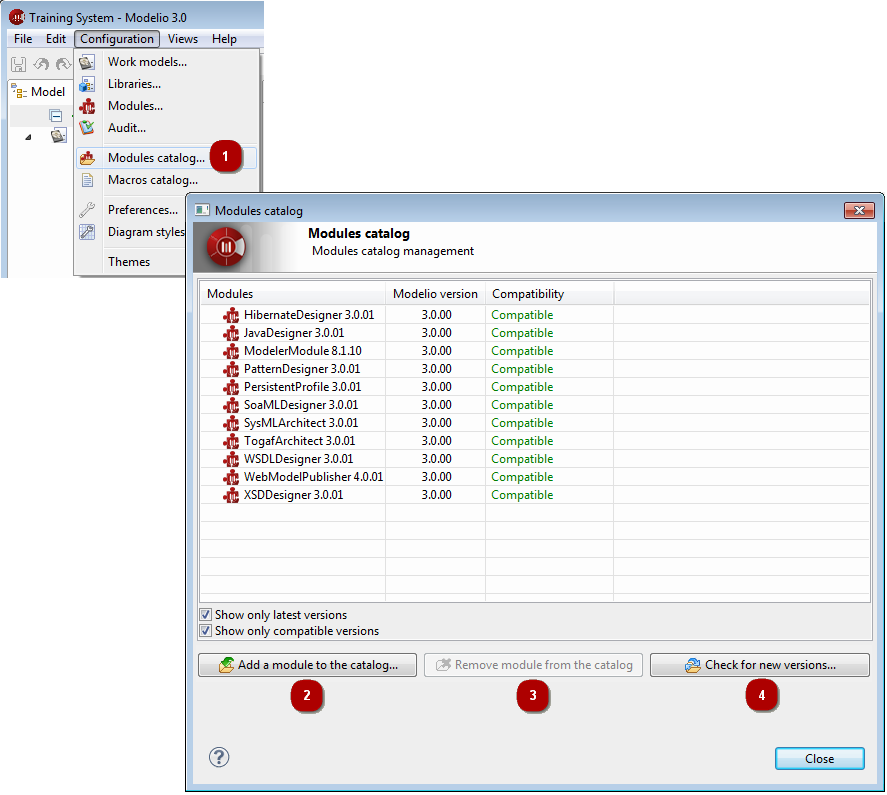Screen dimensions: 887x795
Task: Open the Views menu
Action: [183, 39]
